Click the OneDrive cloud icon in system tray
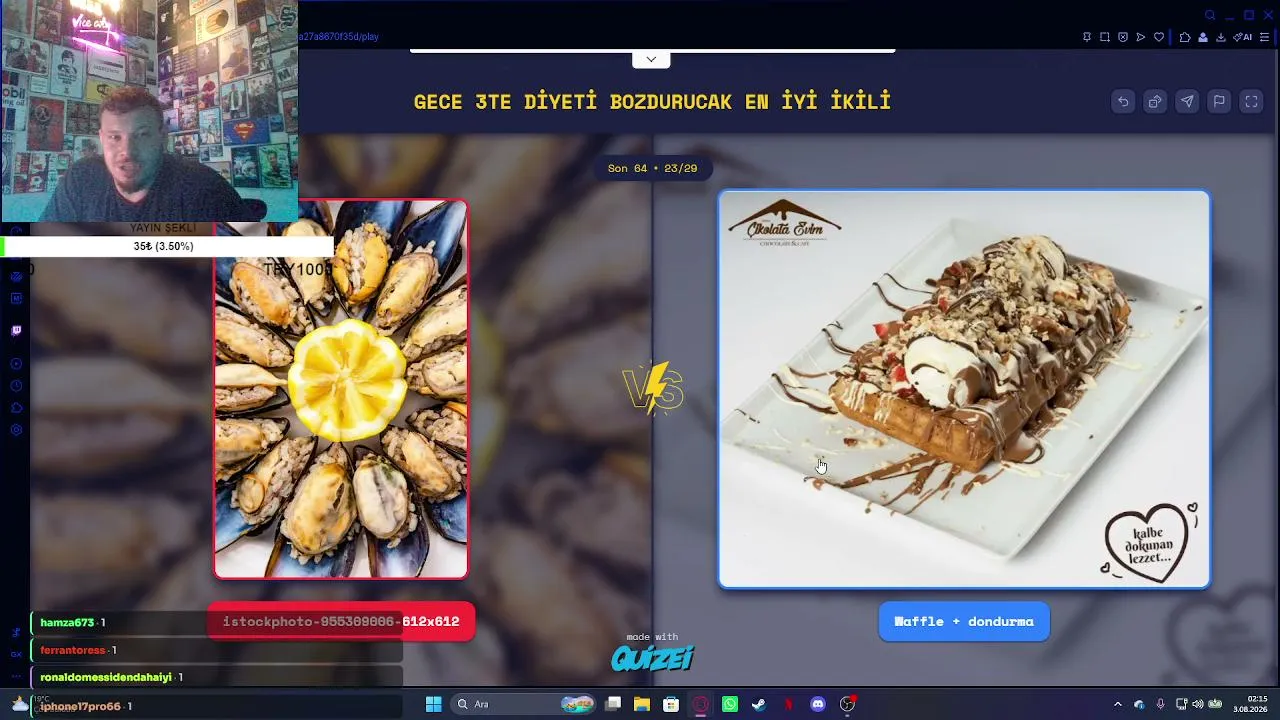 pos(1139,704)
